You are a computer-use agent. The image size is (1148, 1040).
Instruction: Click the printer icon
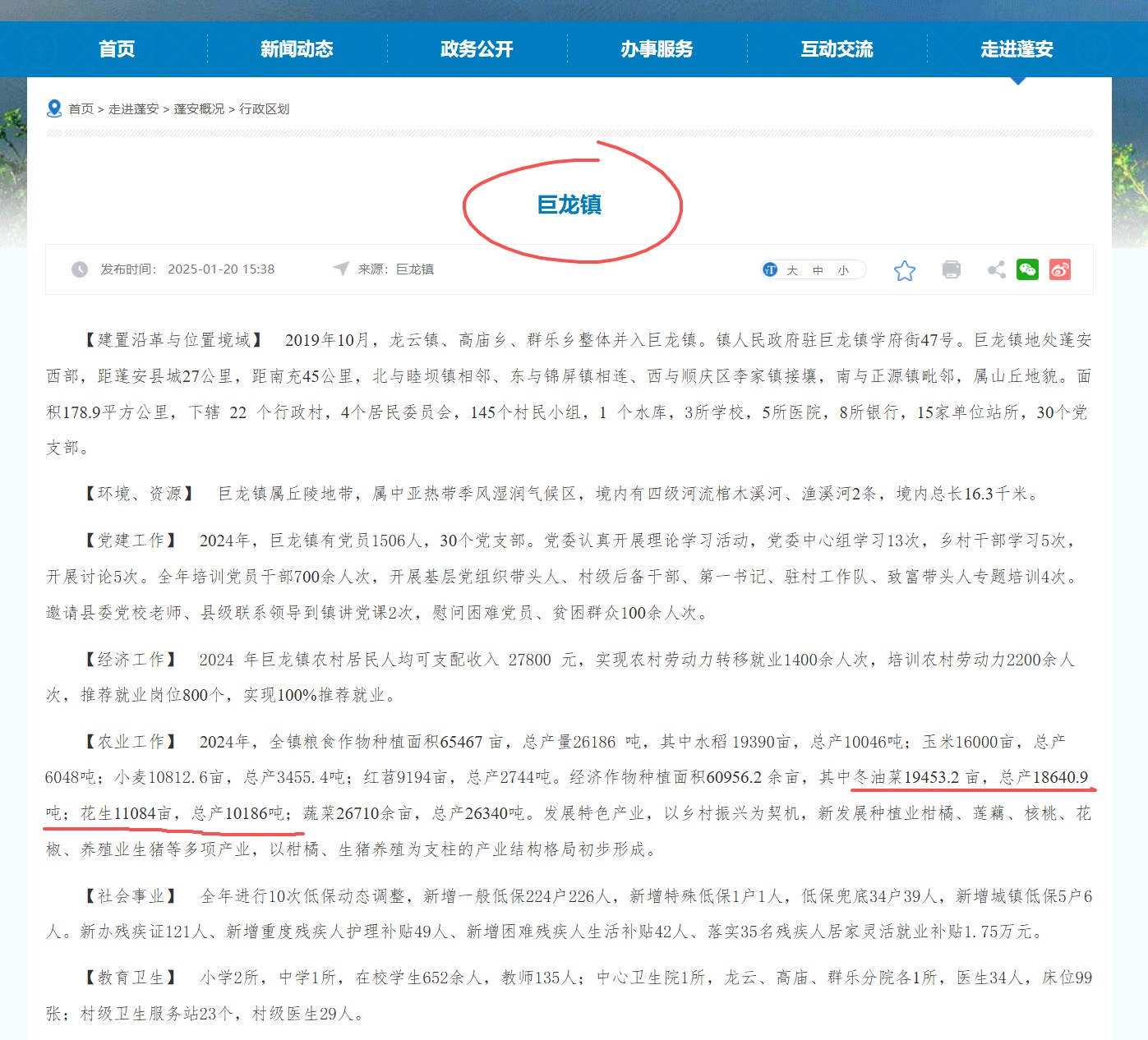coord(951,269)
